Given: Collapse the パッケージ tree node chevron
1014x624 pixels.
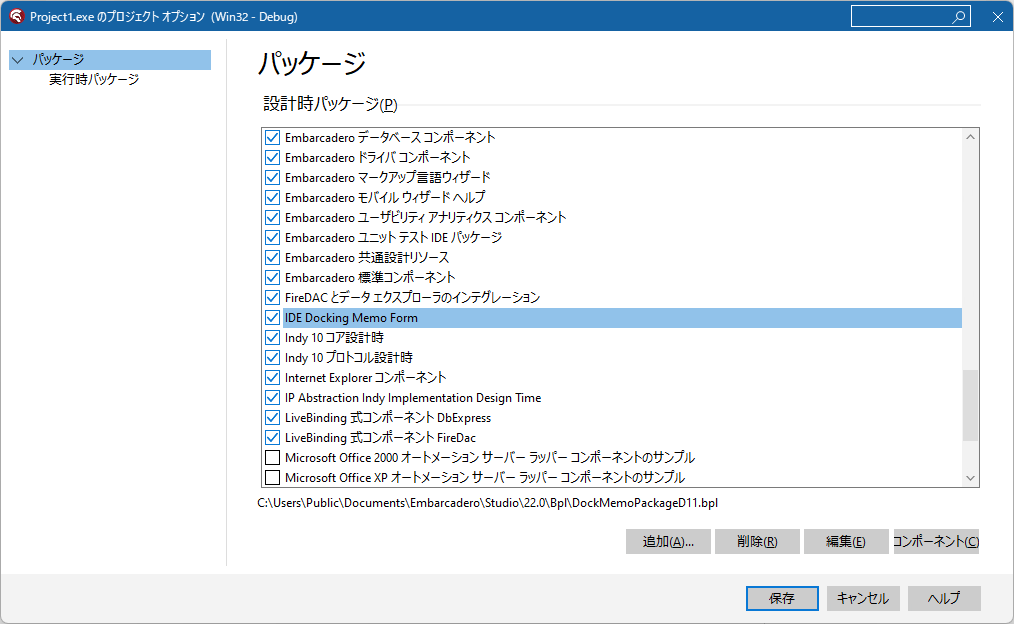Looking at the screenshot, I should pos(17,60).
